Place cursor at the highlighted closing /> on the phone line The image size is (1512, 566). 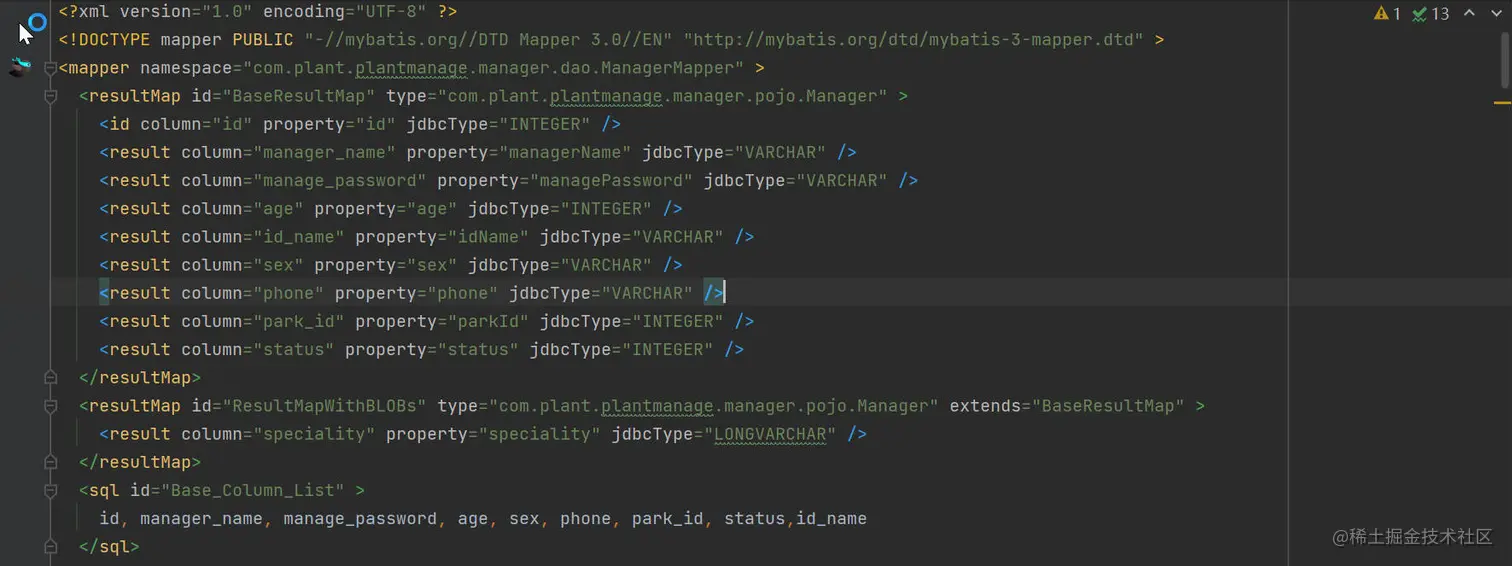pyautogui.click(x=714, y=293)
